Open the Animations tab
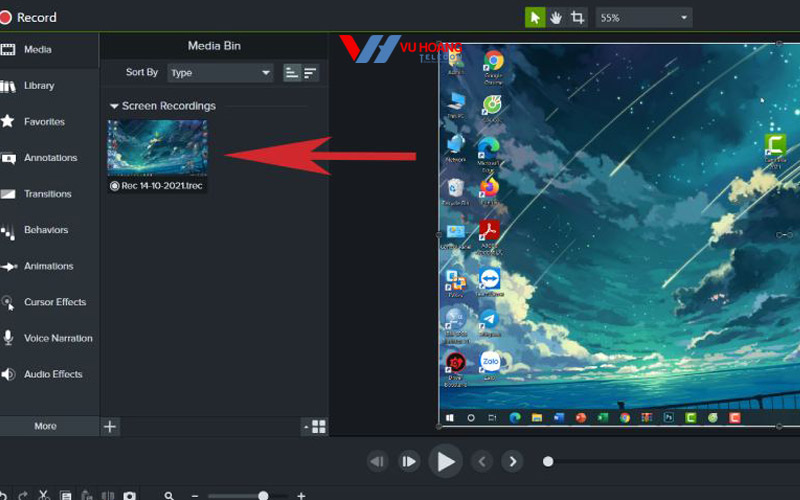800x500 pixels. (49, 266)
